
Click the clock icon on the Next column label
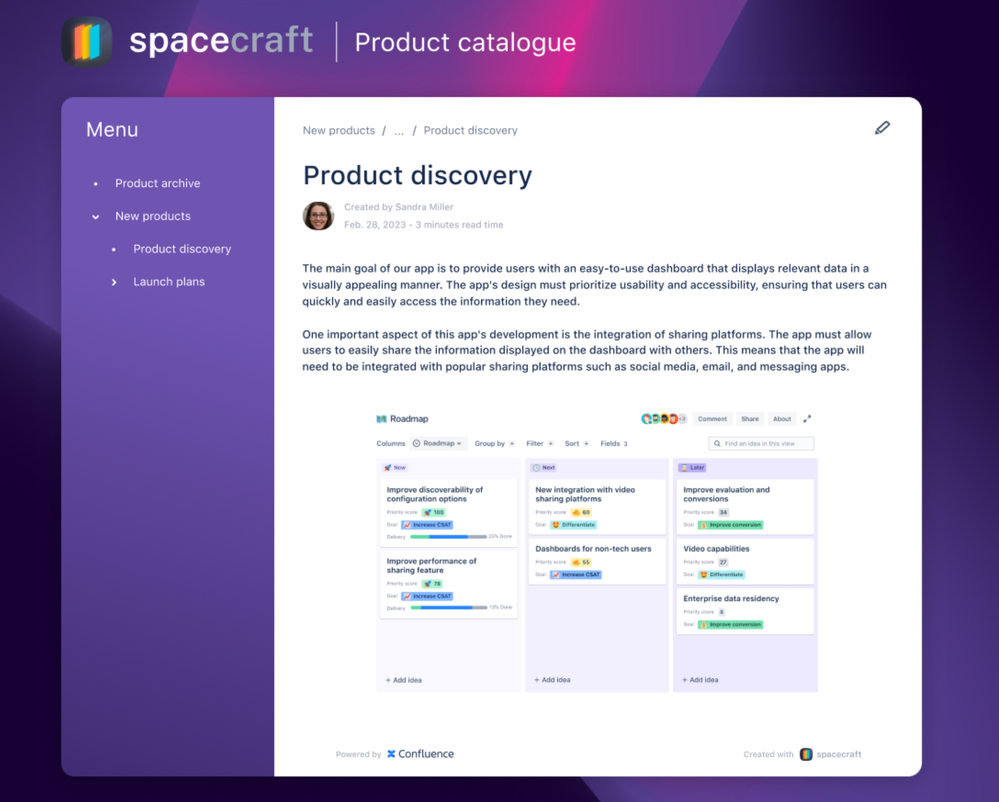[536, 468]
